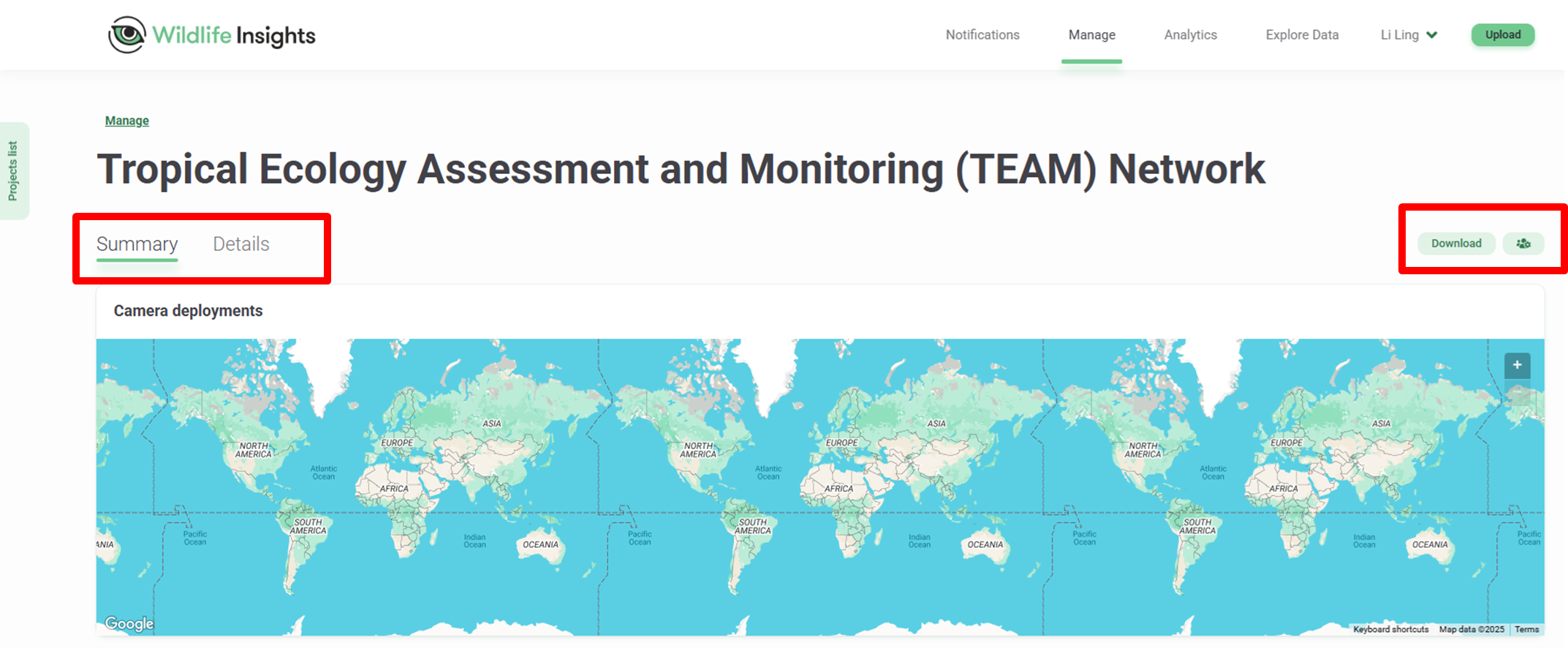Image resolution: width=1568 pixels, height=648 pixels.
Task: Zoom out the map with minus button
Action: point(1517,393)
